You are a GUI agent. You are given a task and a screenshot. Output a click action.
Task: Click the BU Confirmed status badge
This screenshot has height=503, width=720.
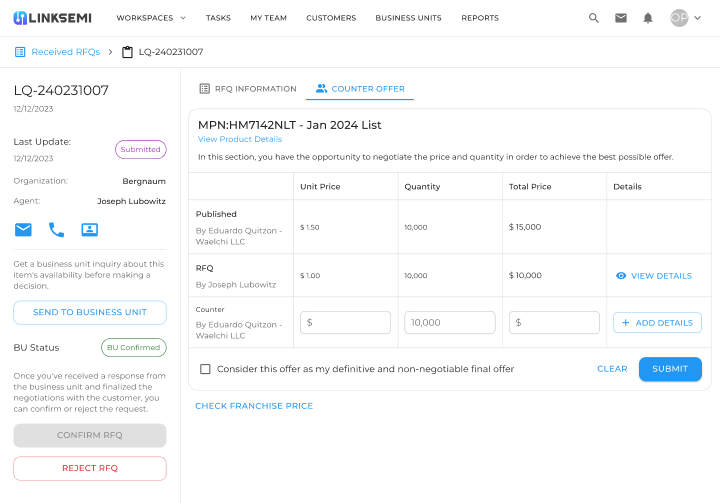coord(134,347)
